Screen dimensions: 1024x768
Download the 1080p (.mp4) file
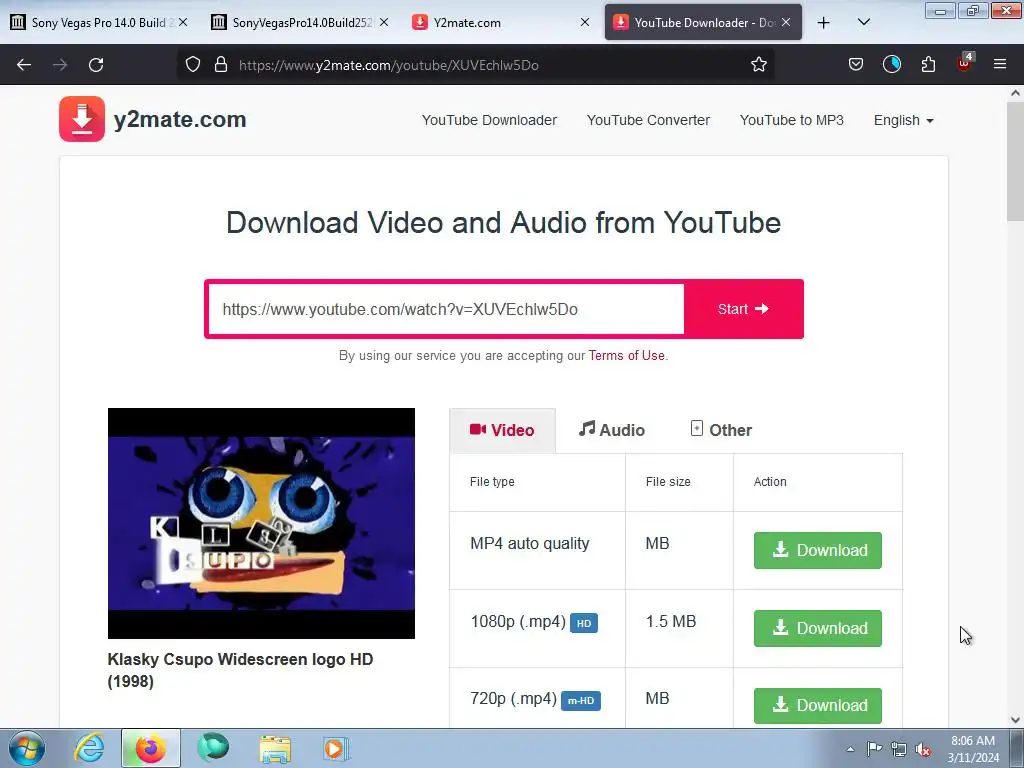point(818,628)
